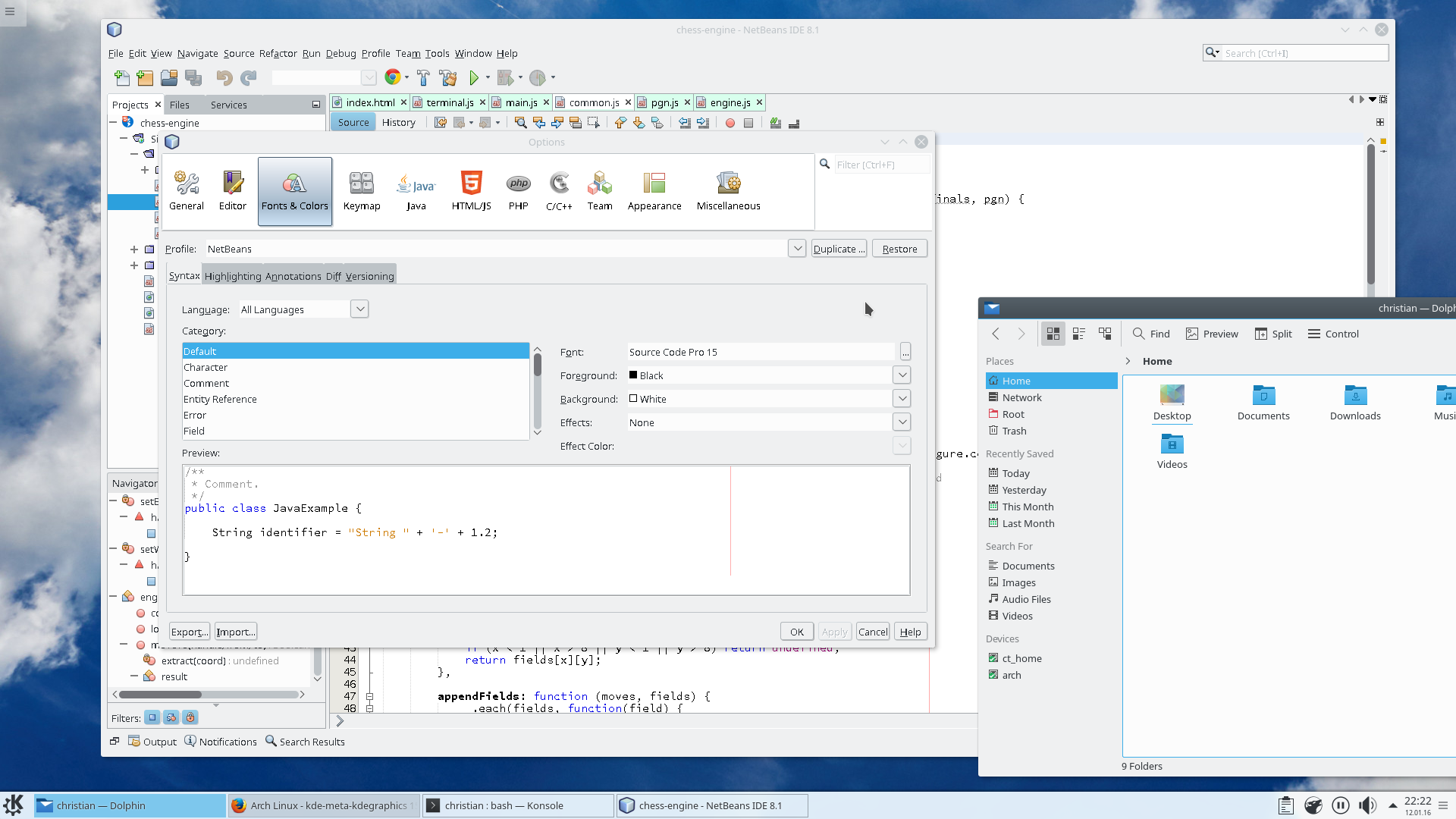Open Downloads folder in Dolphin
The image size is (1456, 819).
tap(1355, 403)
